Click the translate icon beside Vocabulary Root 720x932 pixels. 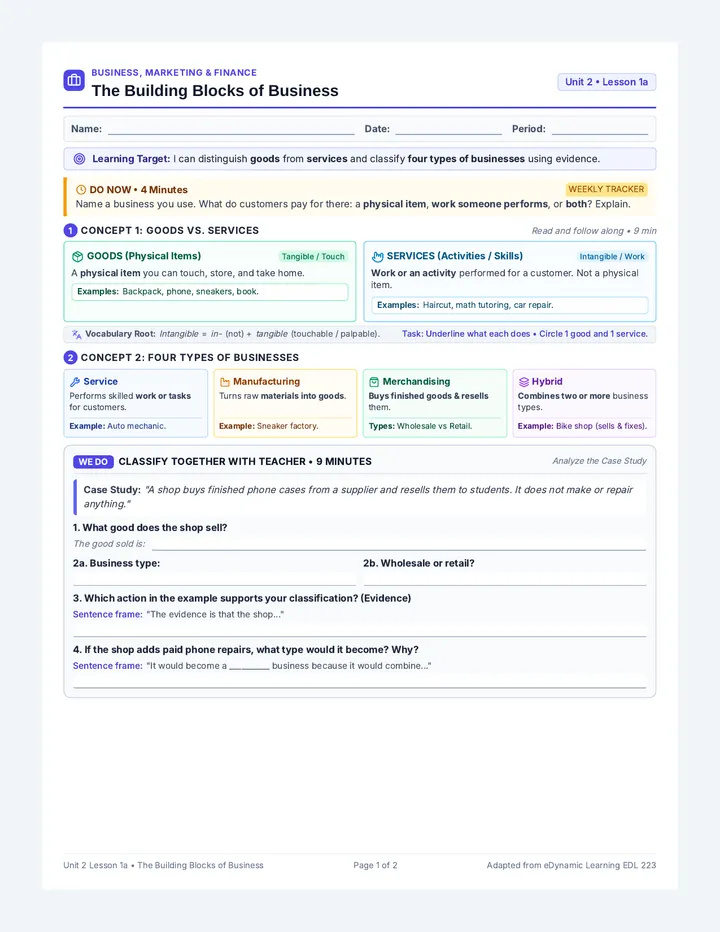[76, 334]
